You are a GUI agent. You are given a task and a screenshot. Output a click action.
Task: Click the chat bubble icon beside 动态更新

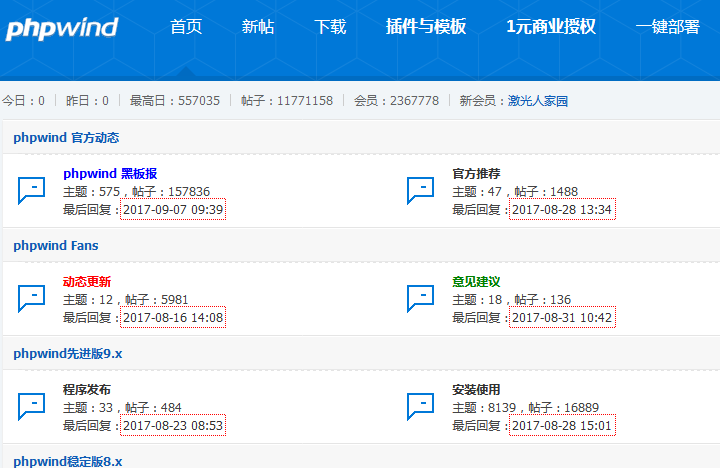31,298
